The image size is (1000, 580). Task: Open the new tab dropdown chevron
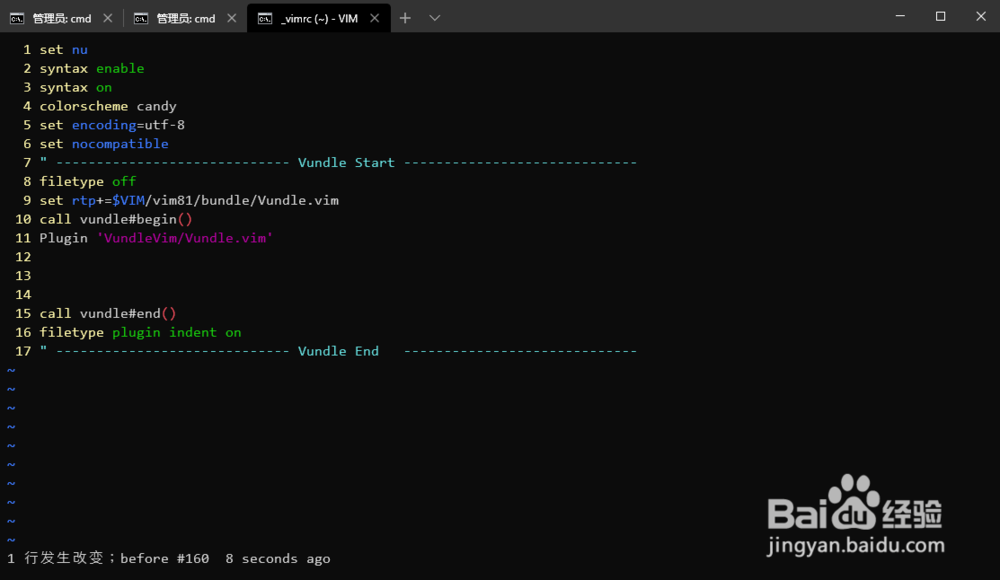tap(433, 17)
